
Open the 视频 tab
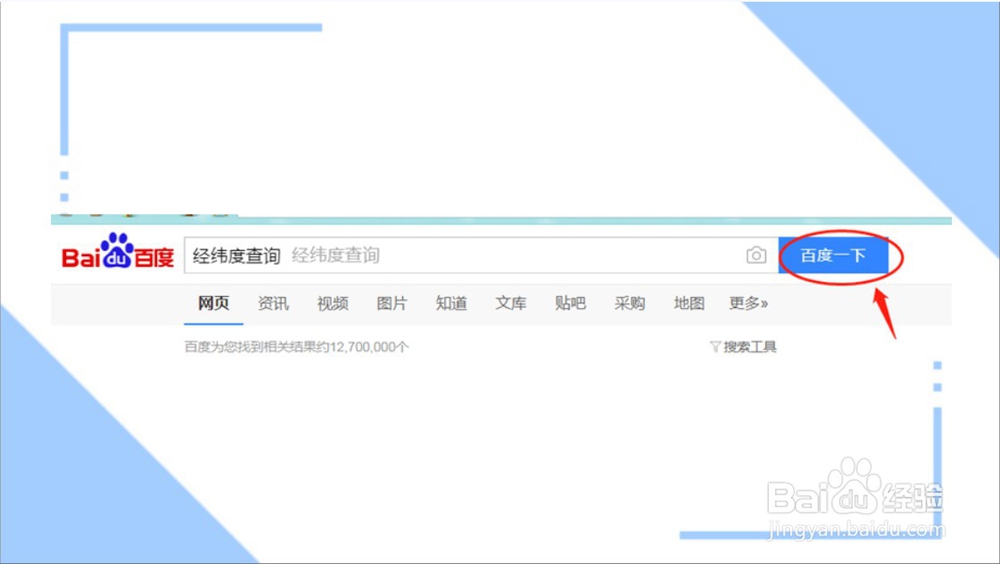(333, 303)
